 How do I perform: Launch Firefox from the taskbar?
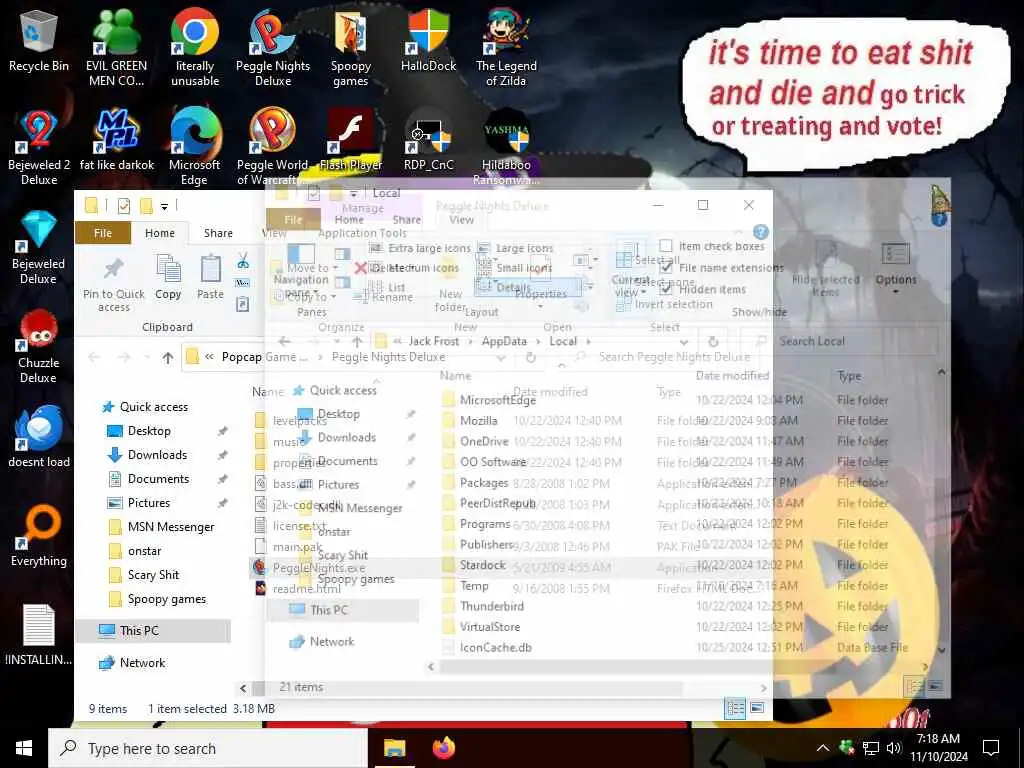click(444, 748)
